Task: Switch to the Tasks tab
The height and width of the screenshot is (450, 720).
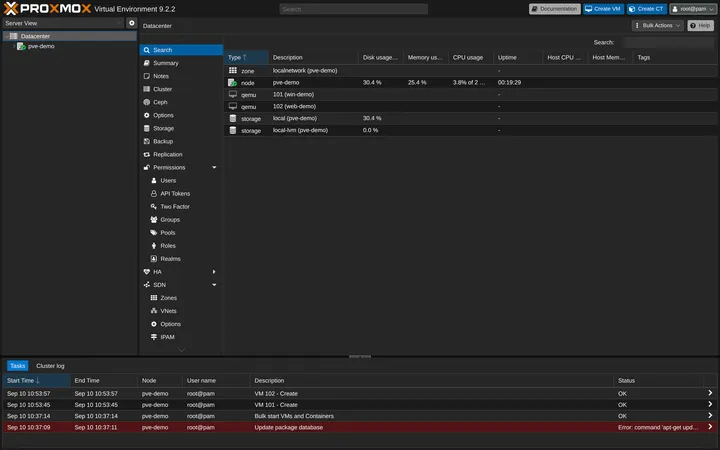Action: 17,366
